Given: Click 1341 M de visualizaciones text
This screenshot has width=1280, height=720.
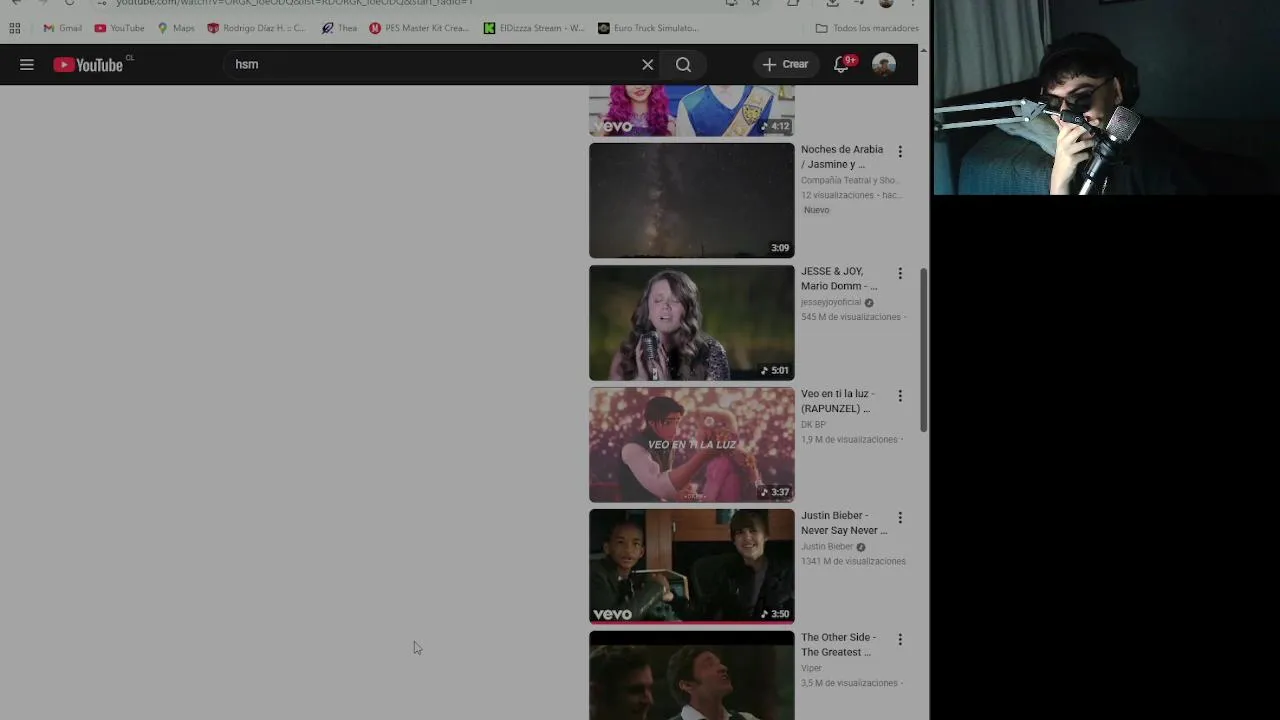Looking at the screenshot, I should (x=853, y=561).
